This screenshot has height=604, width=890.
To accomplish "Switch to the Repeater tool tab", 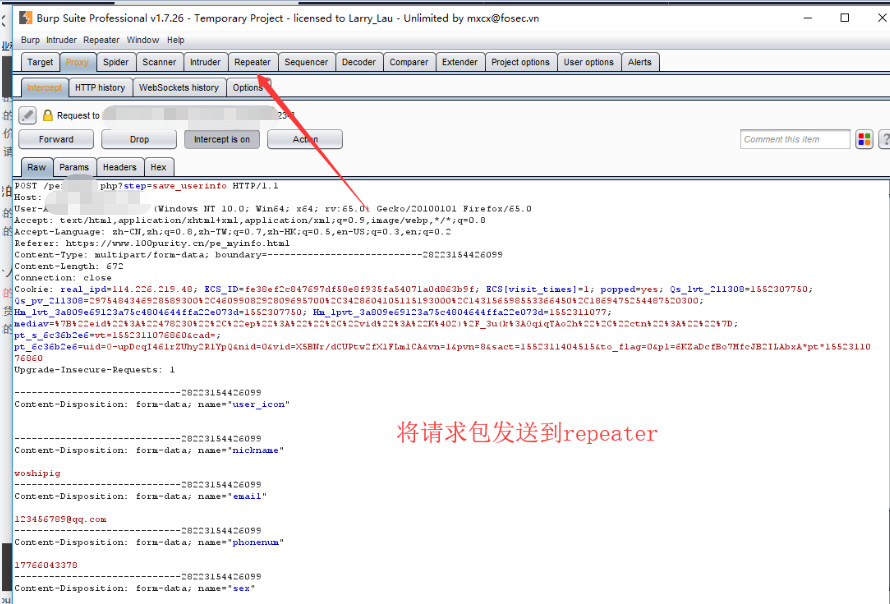I will pyautogui.click(x=253, y=62).
